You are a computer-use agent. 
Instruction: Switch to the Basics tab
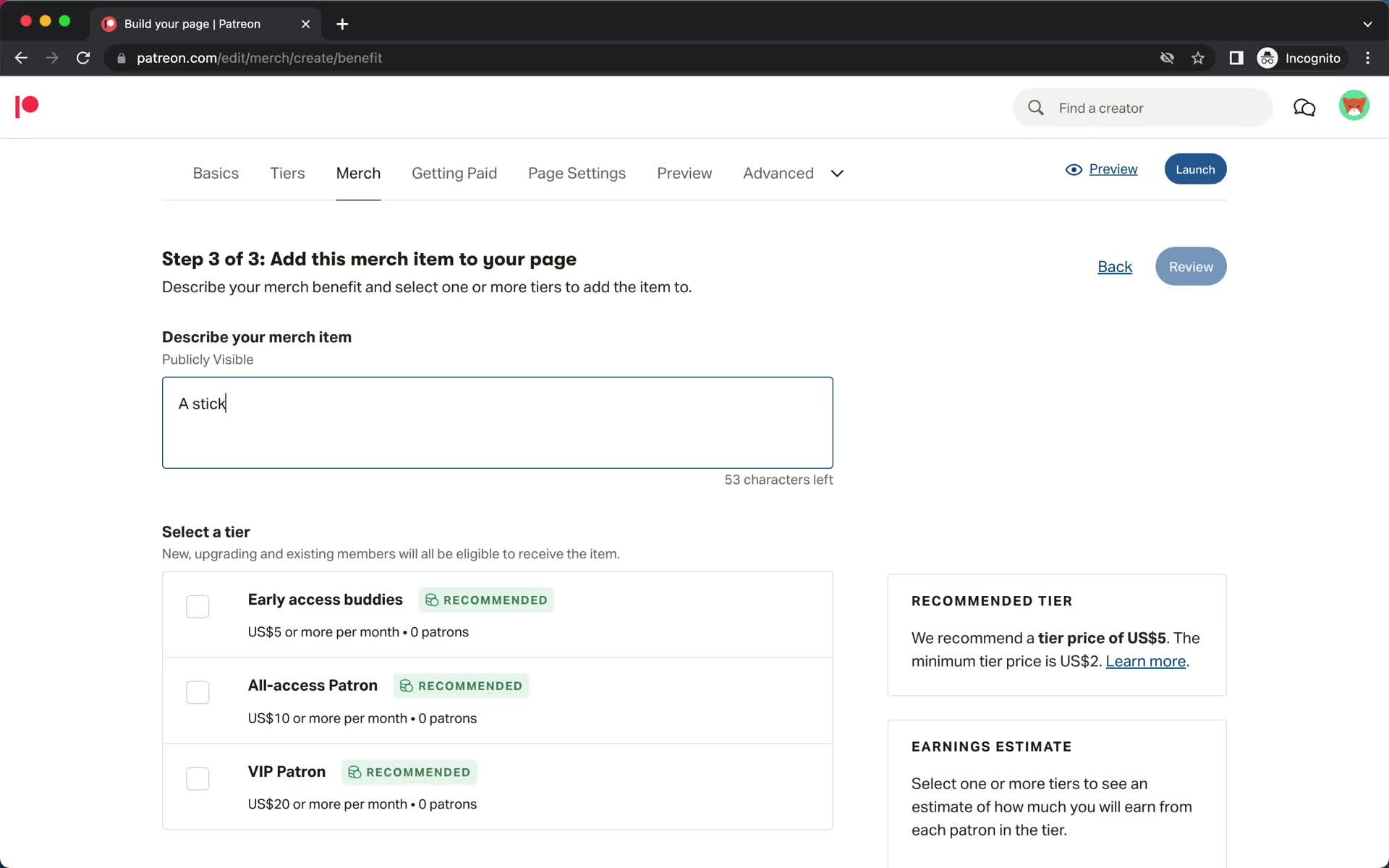click(x=216, y=174)
